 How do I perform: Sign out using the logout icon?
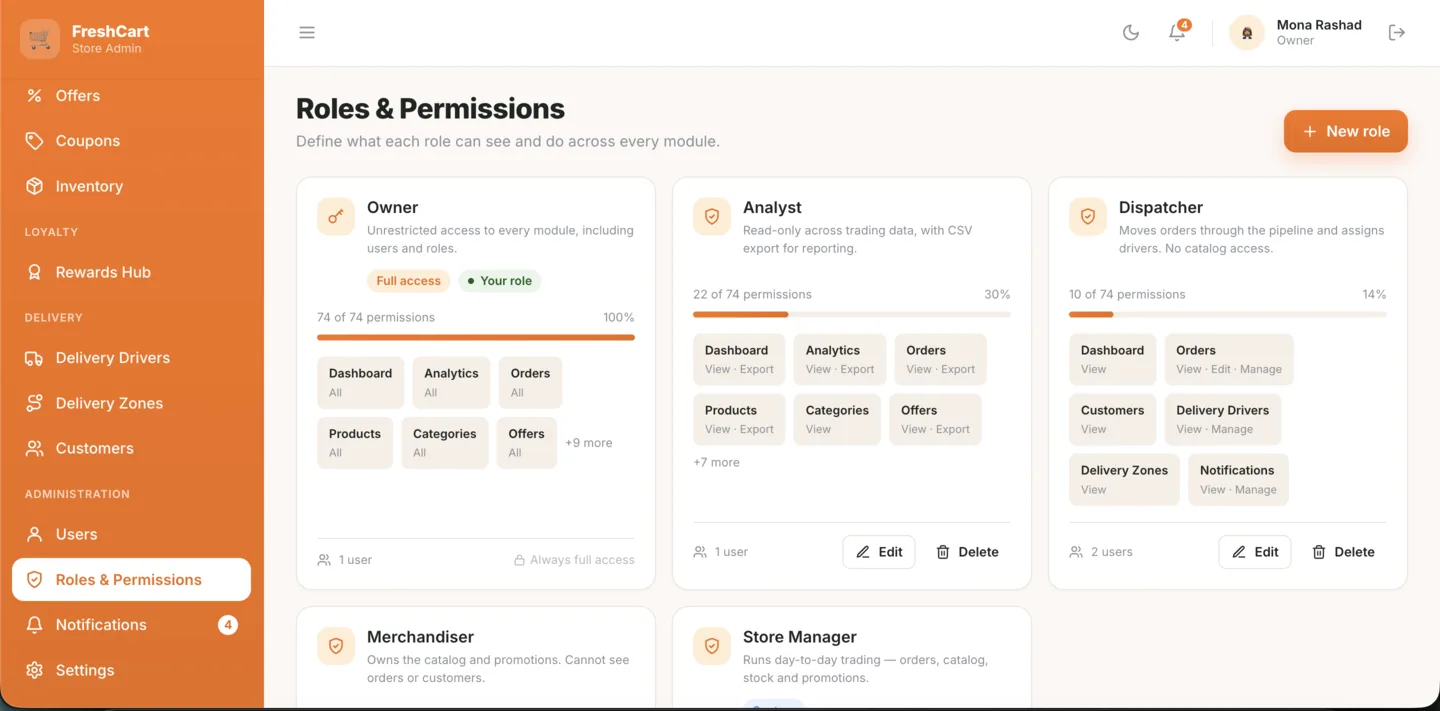tap(1397, 33)
